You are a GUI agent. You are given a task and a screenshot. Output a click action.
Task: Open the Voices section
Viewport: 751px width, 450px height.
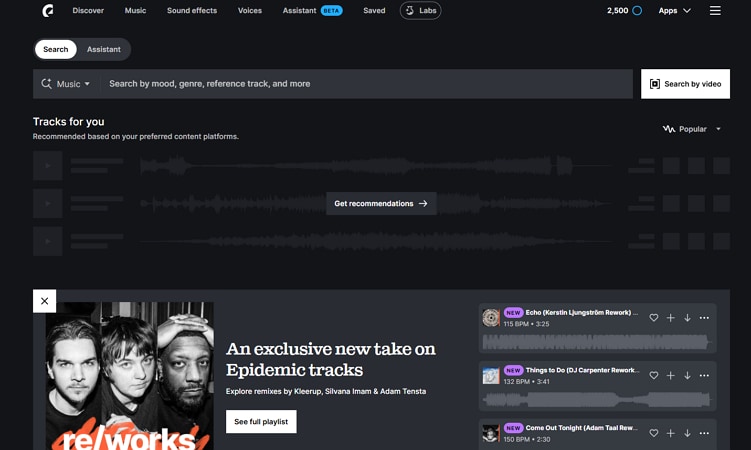pyautogui.click(x=250, y=10)
